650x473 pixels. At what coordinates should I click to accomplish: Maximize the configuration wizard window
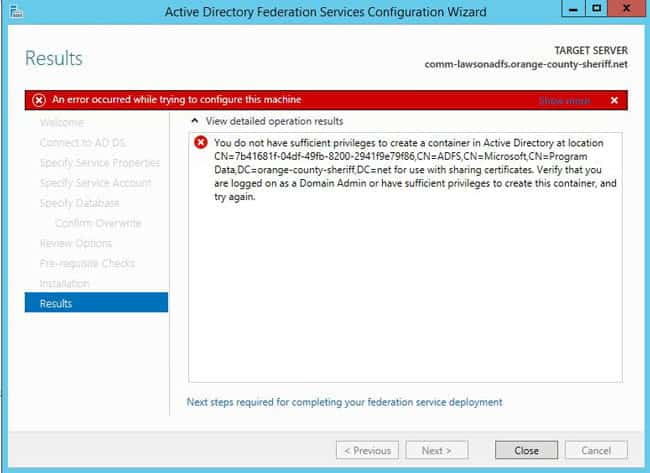tap(596, 9)
